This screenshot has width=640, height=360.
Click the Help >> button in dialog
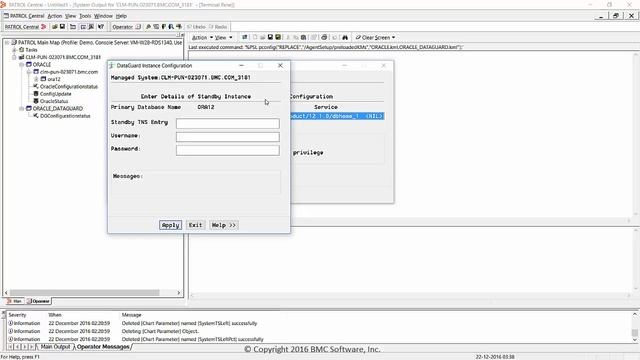(x=224, y=225)
